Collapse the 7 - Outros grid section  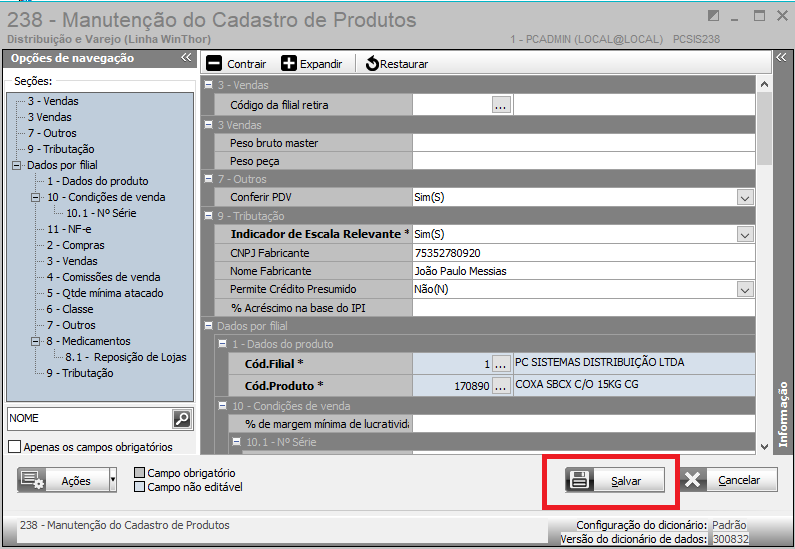coord(208,178)
